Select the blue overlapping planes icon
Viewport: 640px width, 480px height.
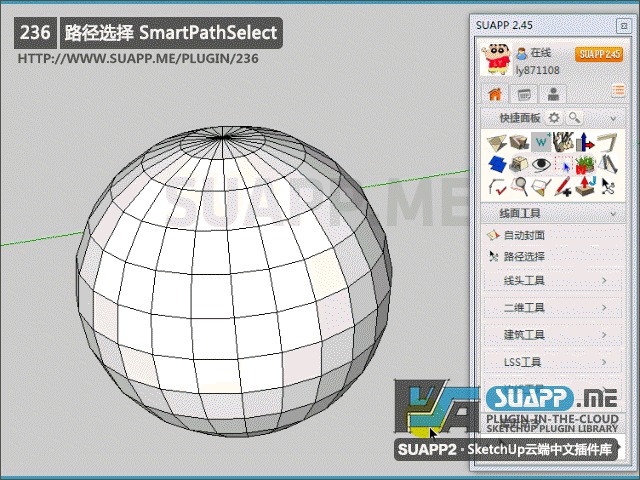click(497, 164)
